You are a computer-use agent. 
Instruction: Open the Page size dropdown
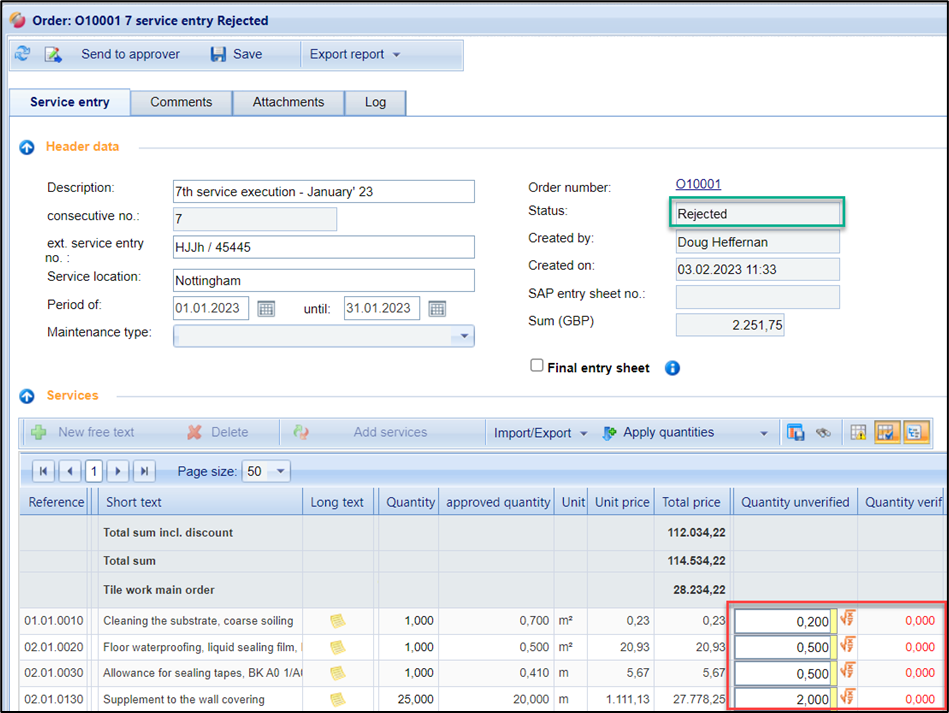[x=279, y=471]
